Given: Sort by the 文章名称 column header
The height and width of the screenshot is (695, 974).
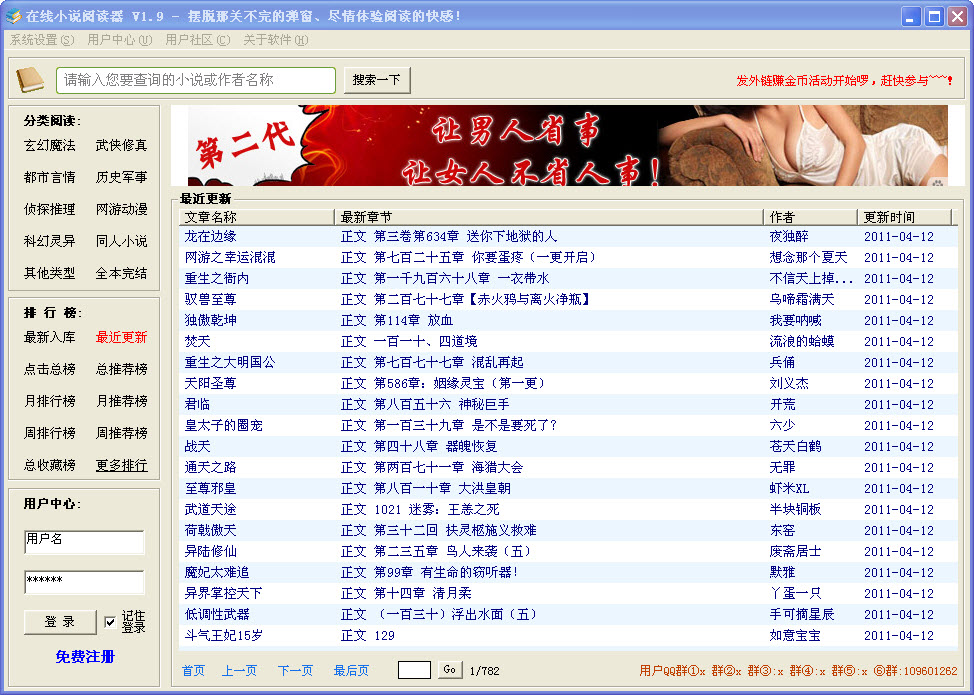Looking at the screenshot, I should point(257,217).
